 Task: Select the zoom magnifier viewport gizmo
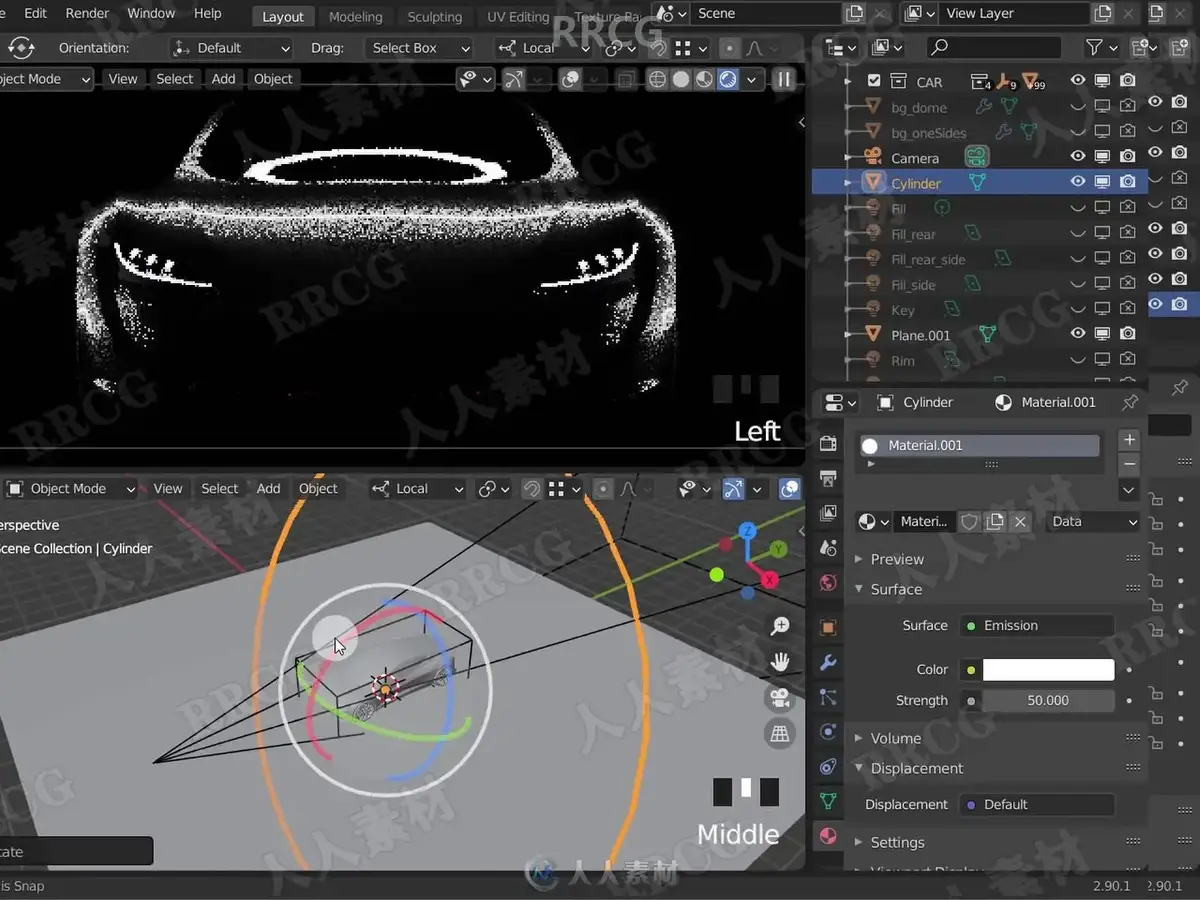point(780,627)
